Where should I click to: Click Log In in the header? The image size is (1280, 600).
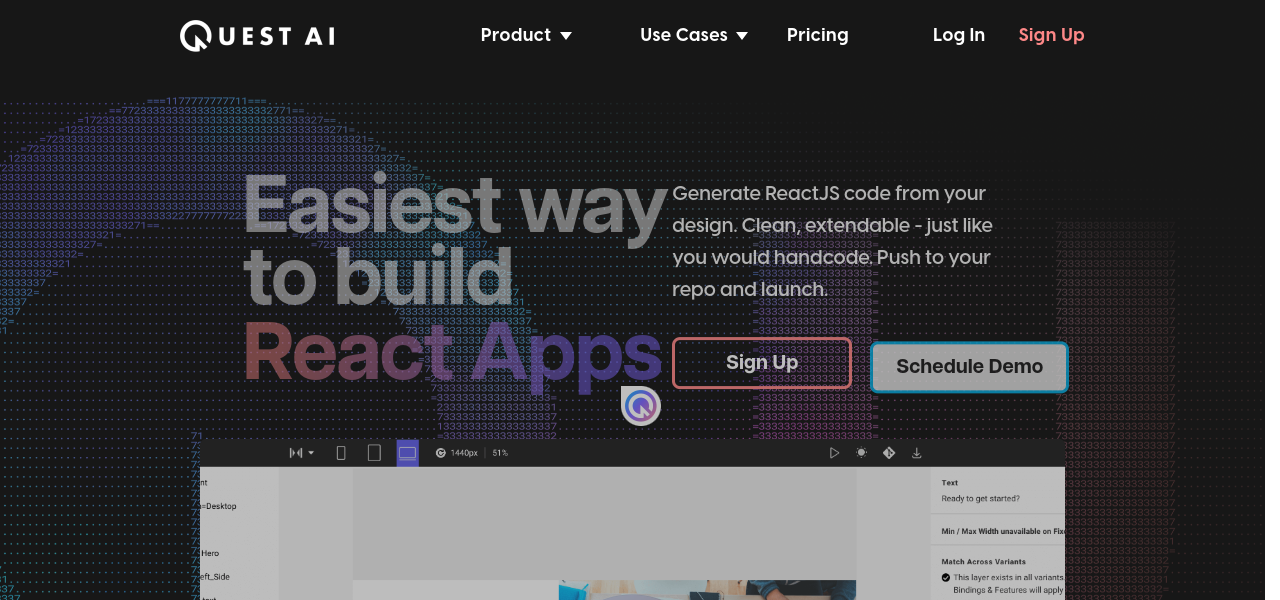[958, 35]
